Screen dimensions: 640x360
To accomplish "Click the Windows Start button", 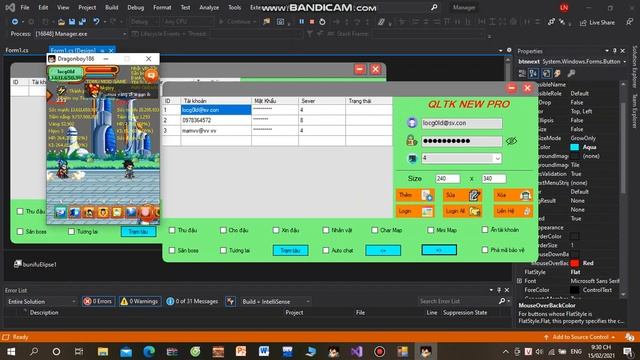I will 11,351.
